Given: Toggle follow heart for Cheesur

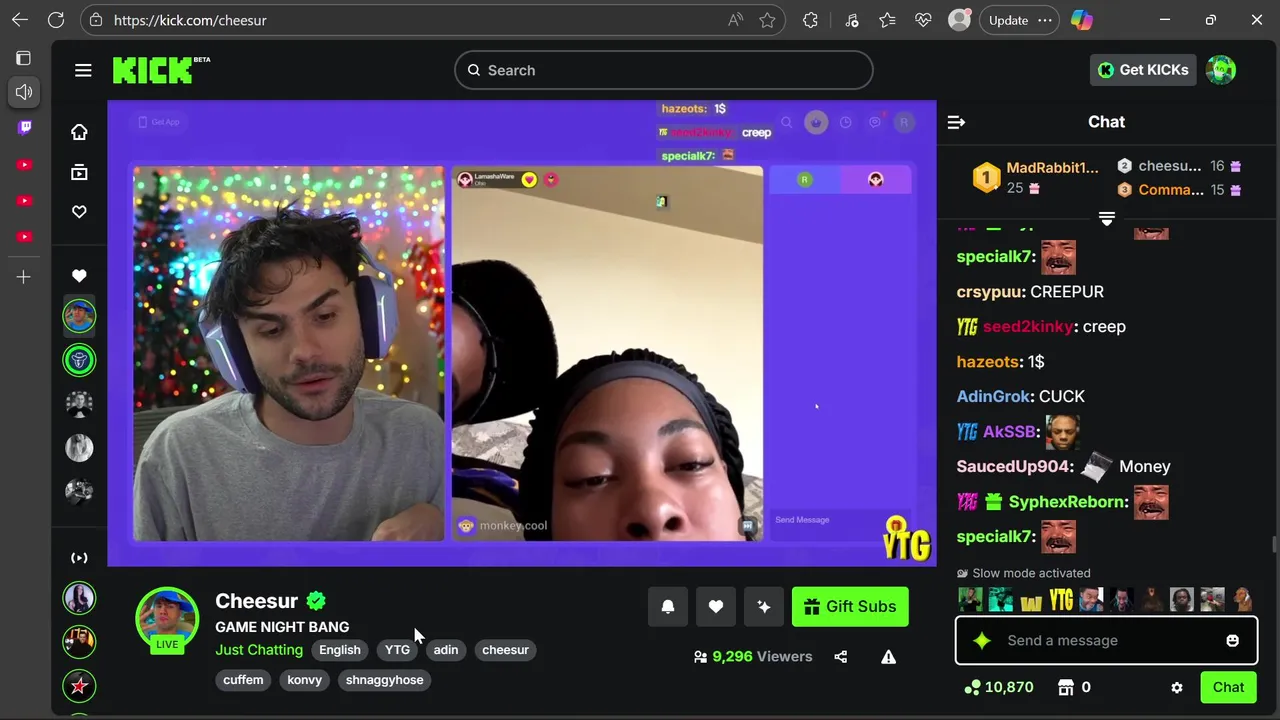Looking at the screenshot, I should tap(716, 606).
